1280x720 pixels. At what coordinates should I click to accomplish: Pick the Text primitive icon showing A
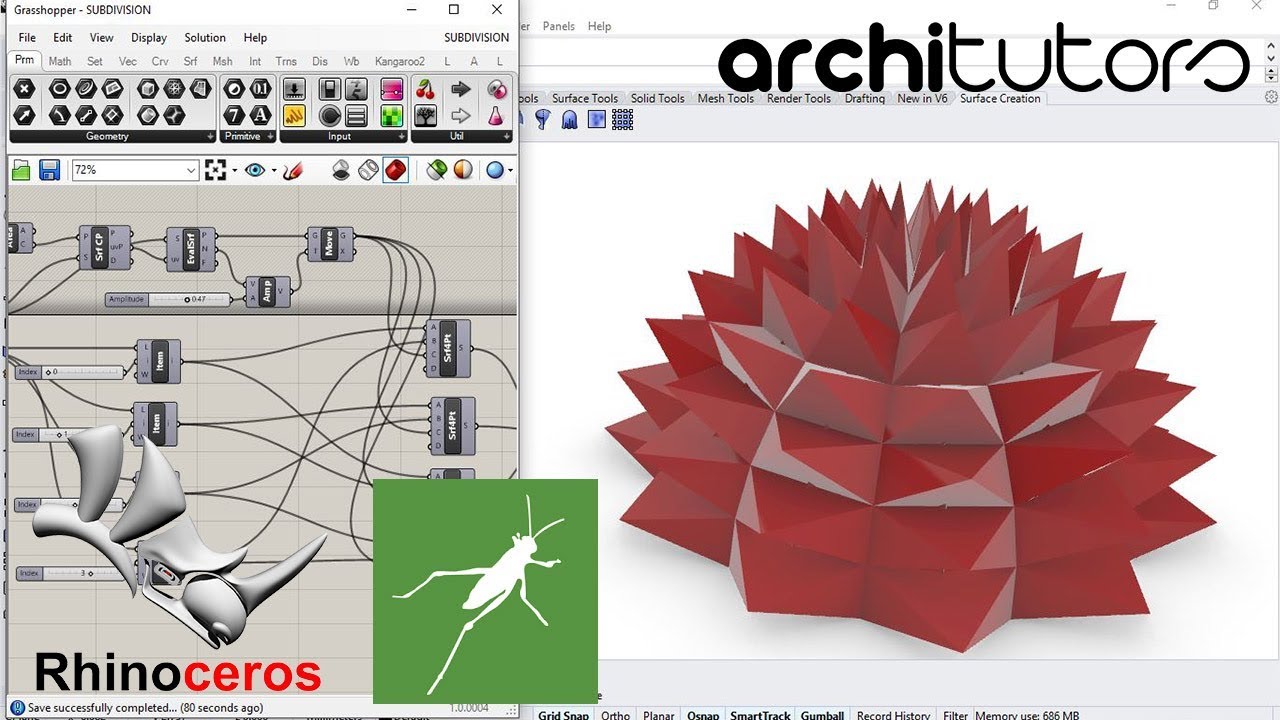(x=260, y=116)
